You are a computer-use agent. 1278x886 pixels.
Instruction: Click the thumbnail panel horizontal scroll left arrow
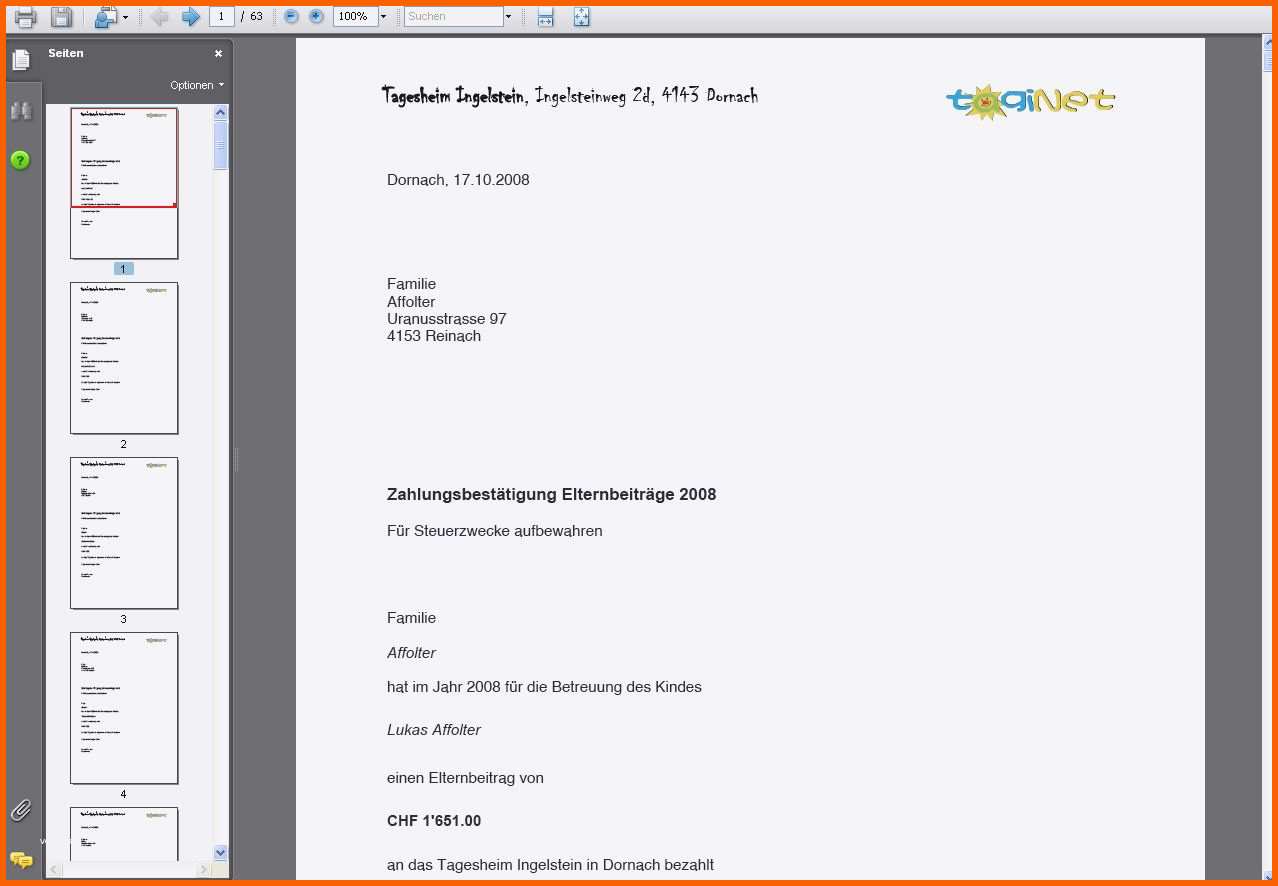(54, 870)
